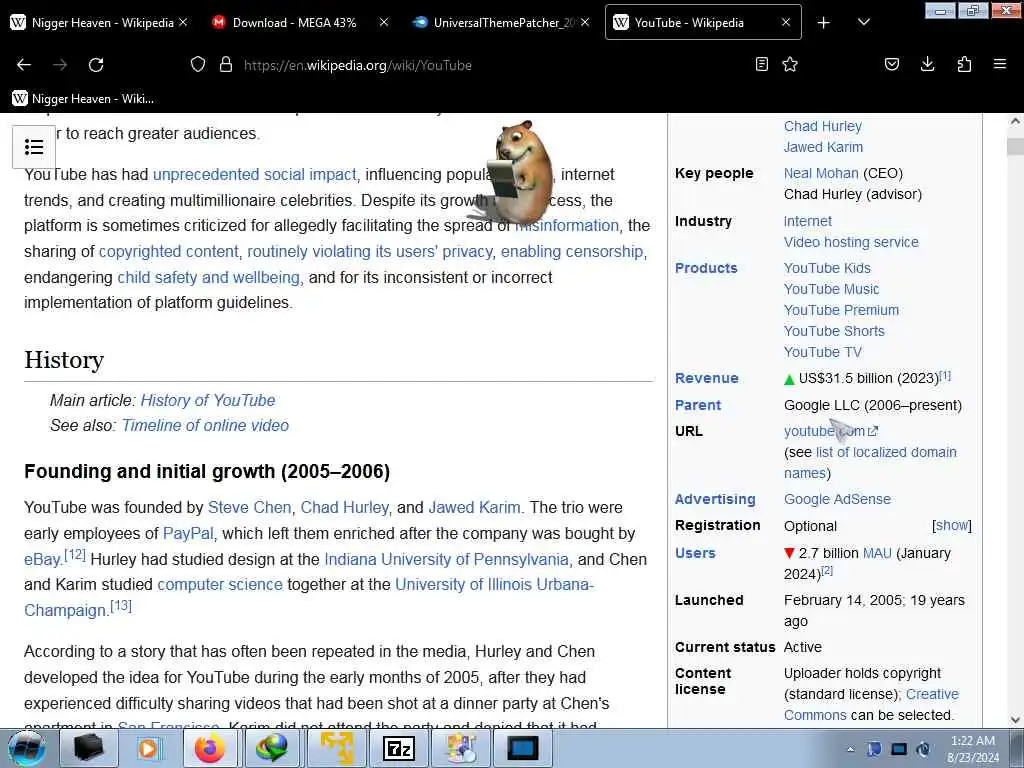Follow the Steve Chen link
This screenshot has height=768, width=1024.
pos(249,507)
